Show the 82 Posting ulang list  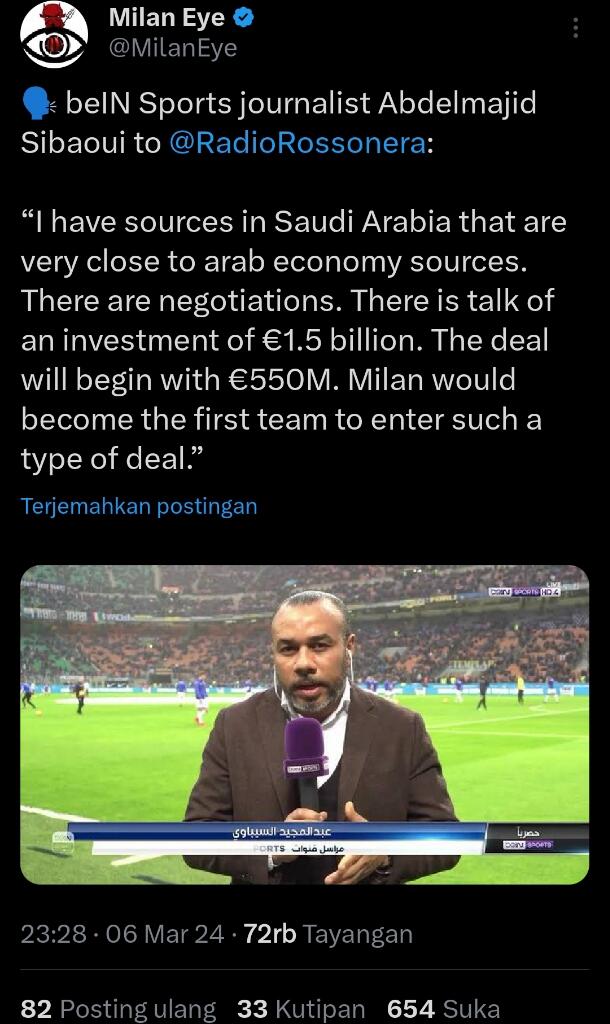coord(118,1008)
